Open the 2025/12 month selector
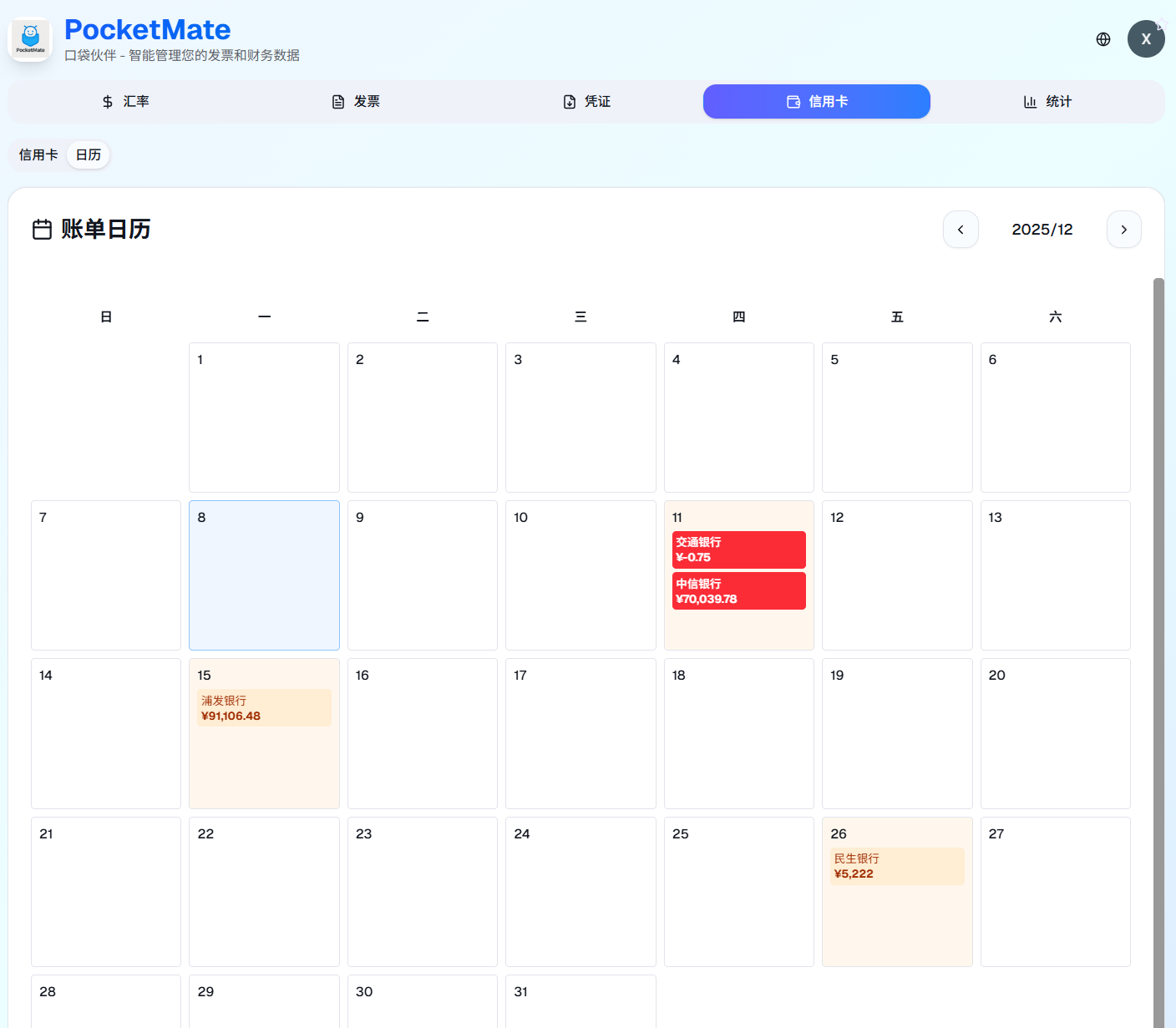The image size is (1176, 1028). [1042, 229]
